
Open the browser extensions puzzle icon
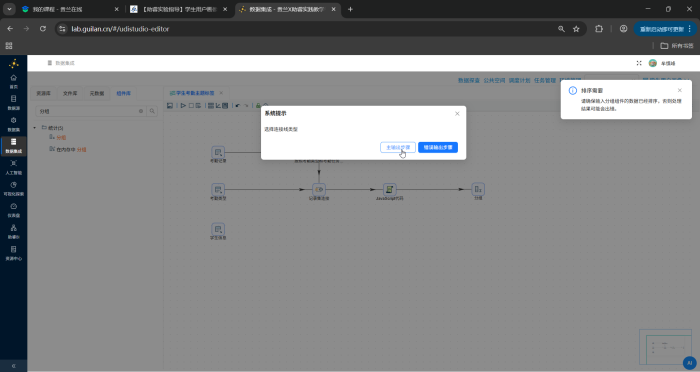[599, 29]
